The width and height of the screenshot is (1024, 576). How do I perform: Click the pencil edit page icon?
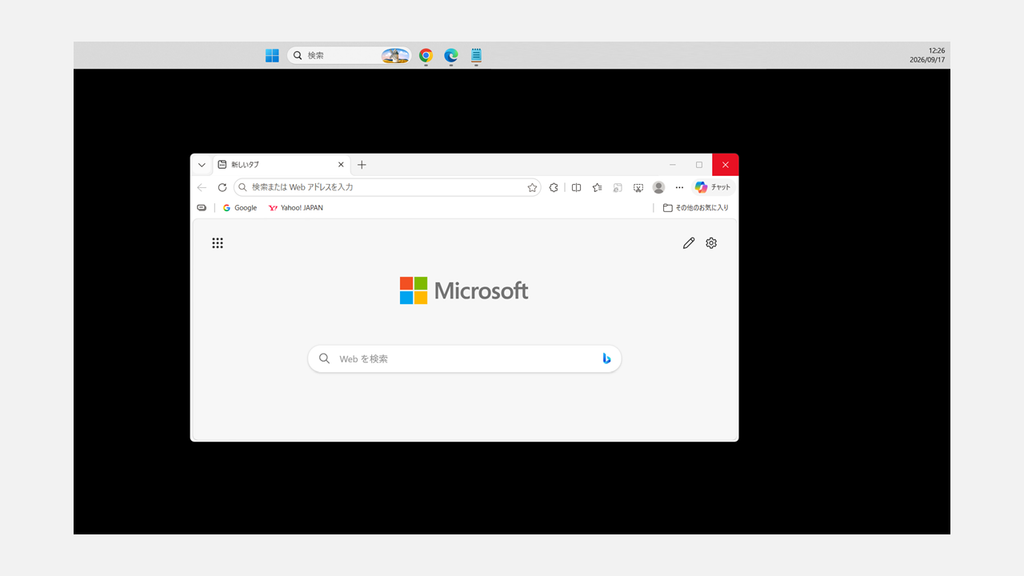[688, 243]
